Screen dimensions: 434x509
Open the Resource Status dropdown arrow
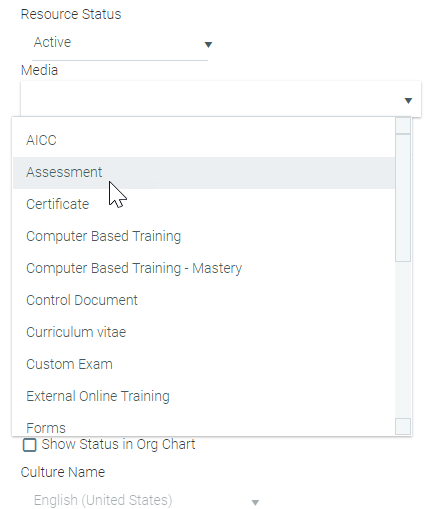[208, 45]
